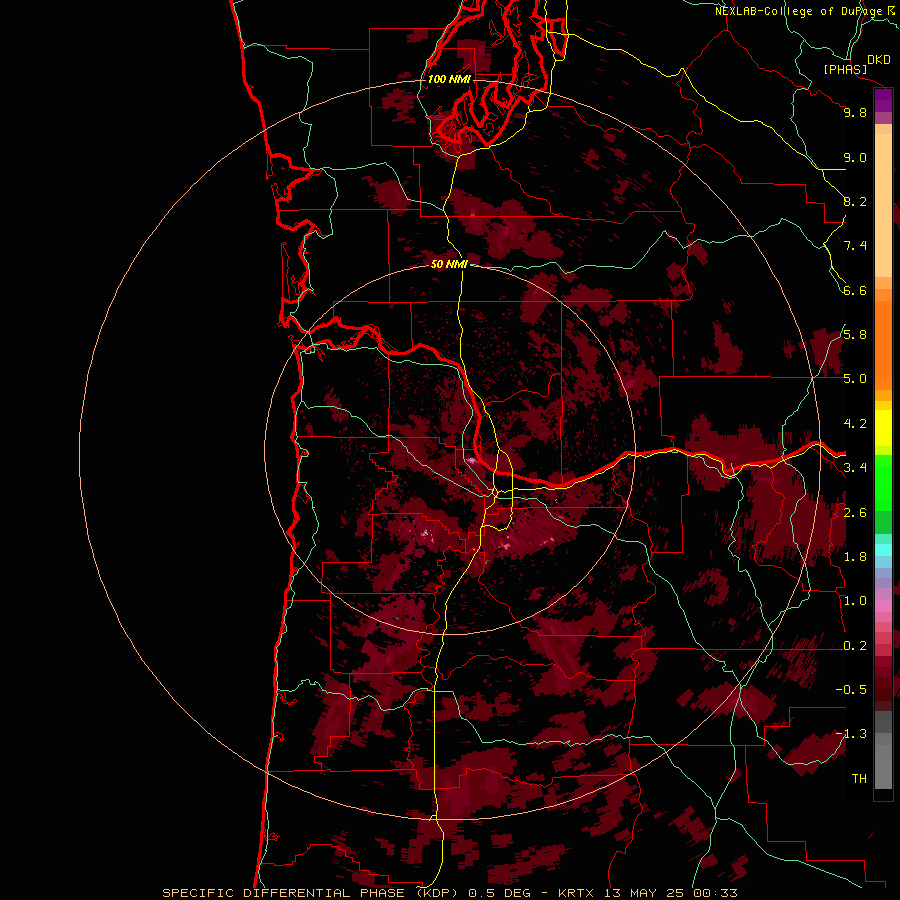
Task: Click the 8.2 legend value
Action: pos(855,201)
